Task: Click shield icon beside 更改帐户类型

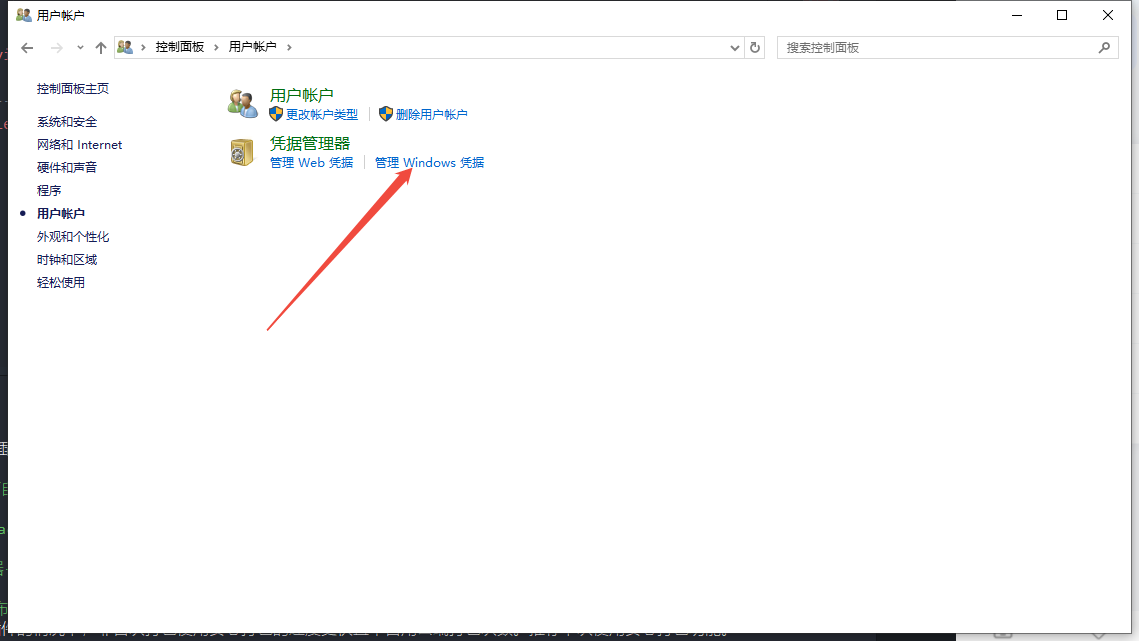Action: [x=275, y=114]
